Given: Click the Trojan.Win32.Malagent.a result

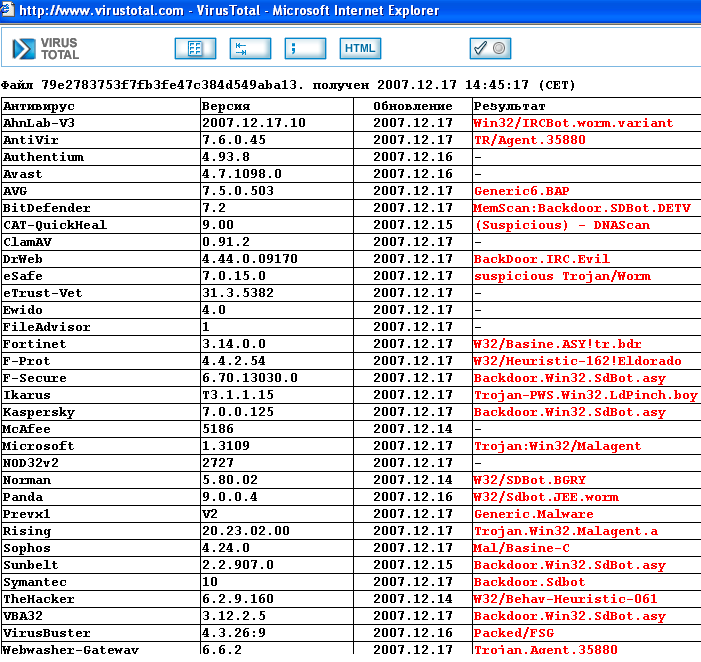Looking at the screenshot, I should pyautogui.click(x=566, y=531).
